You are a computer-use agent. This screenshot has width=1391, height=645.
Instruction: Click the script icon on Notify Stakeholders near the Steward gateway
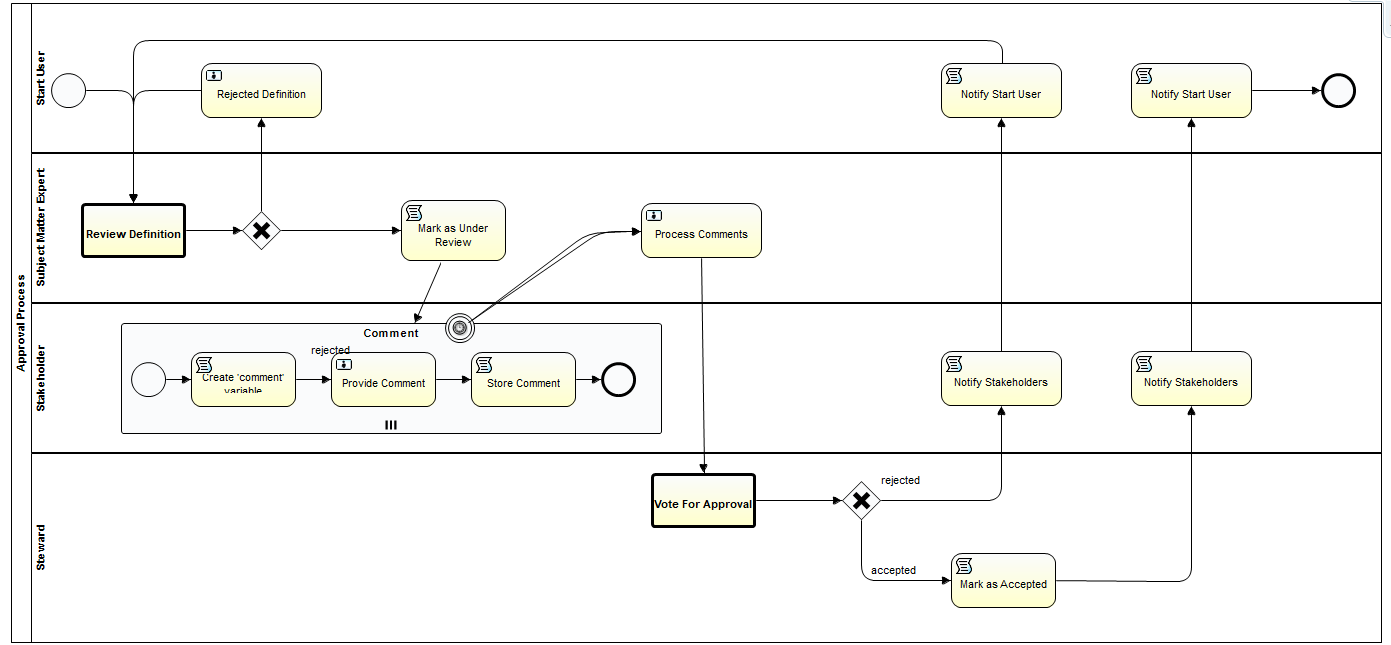pyautogui.click(x=954, y=363)
